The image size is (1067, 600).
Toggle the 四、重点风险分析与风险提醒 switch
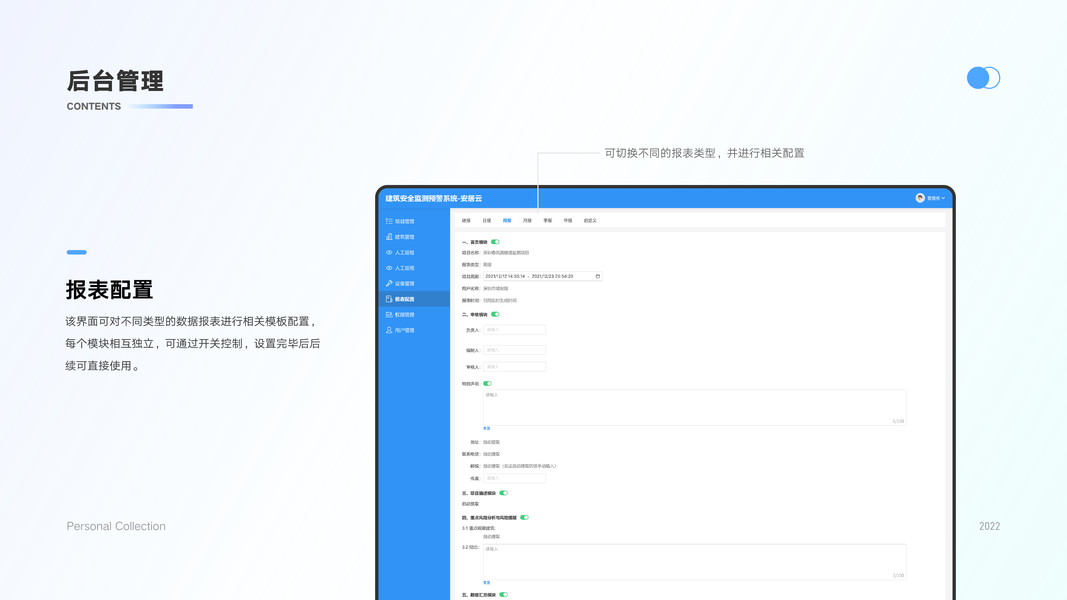525,518
